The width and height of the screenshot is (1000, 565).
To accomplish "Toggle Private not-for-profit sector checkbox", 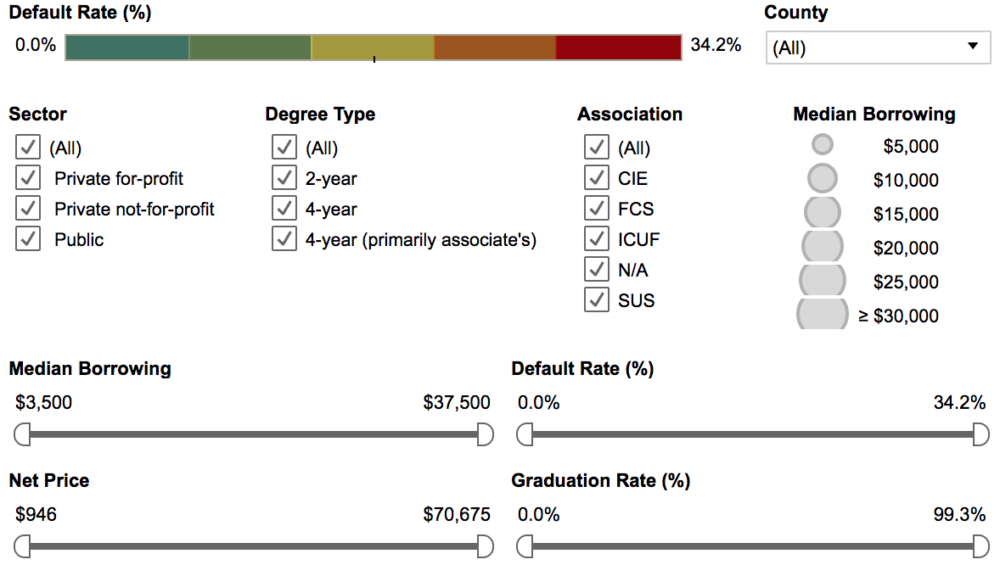I will point(28,209).
